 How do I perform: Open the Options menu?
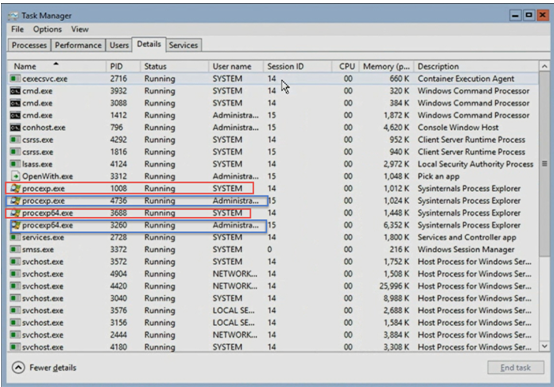47,29
